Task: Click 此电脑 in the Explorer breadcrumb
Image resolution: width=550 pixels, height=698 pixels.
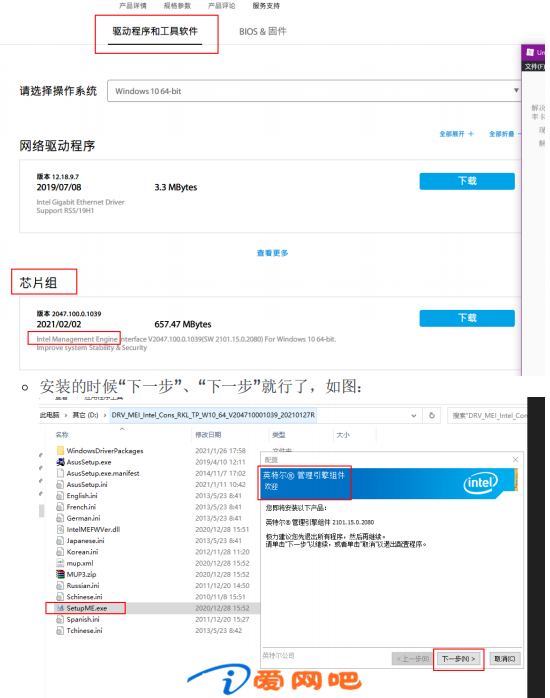Action: (x=49, y=415)
